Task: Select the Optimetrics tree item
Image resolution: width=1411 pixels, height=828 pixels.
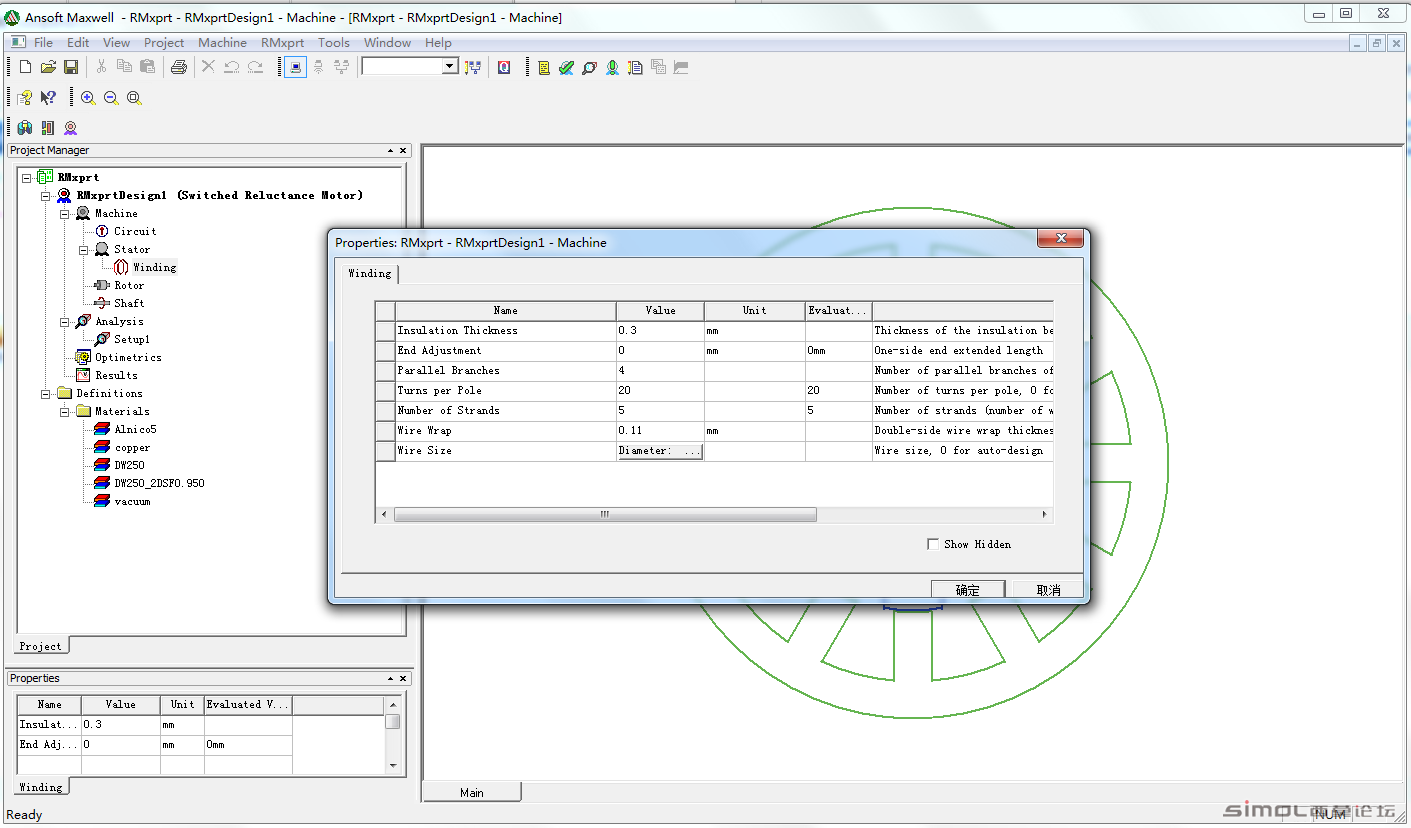Action: 128,357
